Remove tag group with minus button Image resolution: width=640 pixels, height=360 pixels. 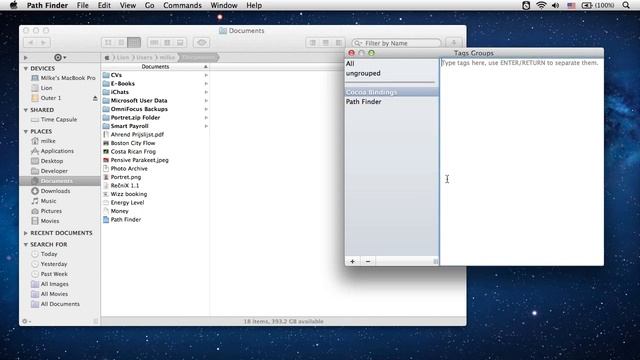[x=368, y=261]
